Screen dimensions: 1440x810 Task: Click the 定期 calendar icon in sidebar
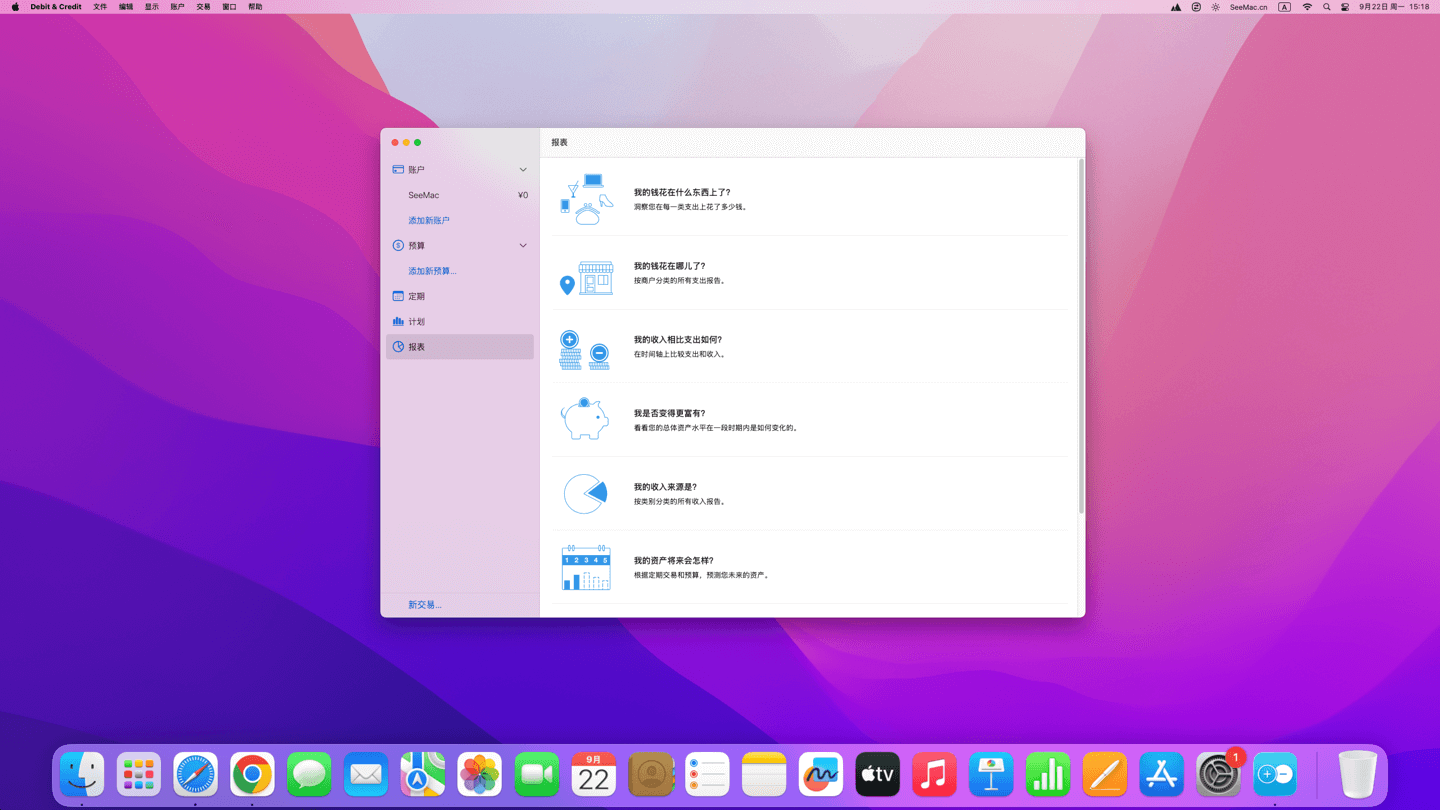tap(398, 296)
